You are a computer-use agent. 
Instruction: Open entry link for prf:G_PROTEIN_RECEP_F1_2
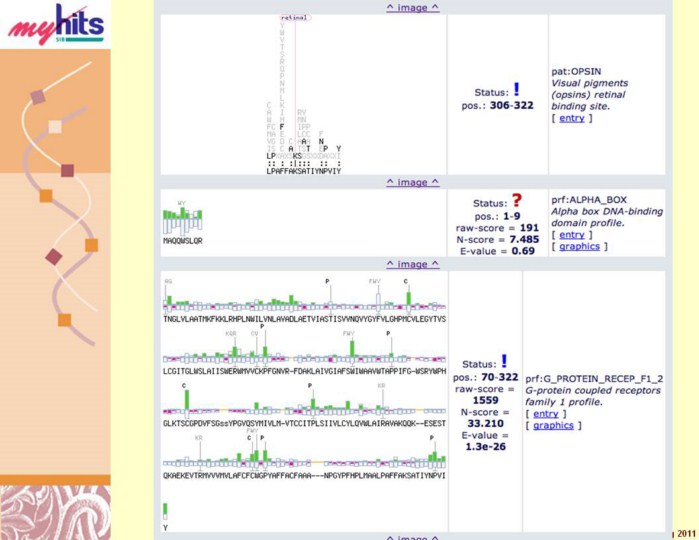[x=546, y=413]
